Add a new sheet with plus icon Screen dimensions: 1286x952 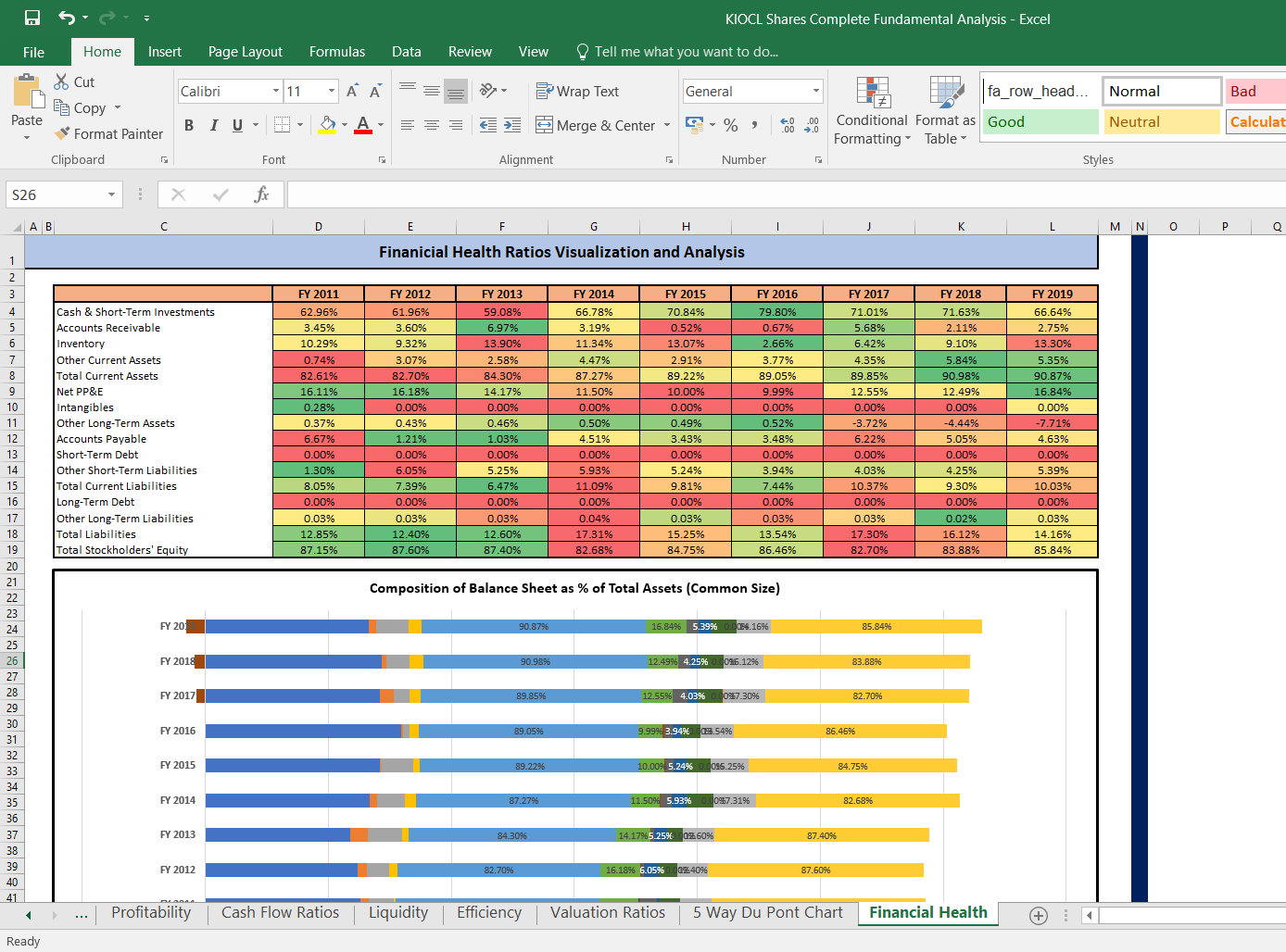tap(1039, 915)
